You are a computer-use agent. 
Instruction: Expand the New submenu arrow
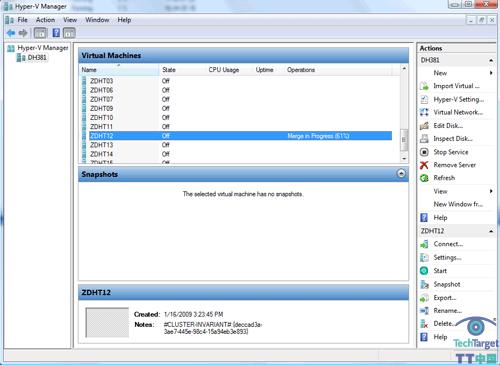point(491,73)
